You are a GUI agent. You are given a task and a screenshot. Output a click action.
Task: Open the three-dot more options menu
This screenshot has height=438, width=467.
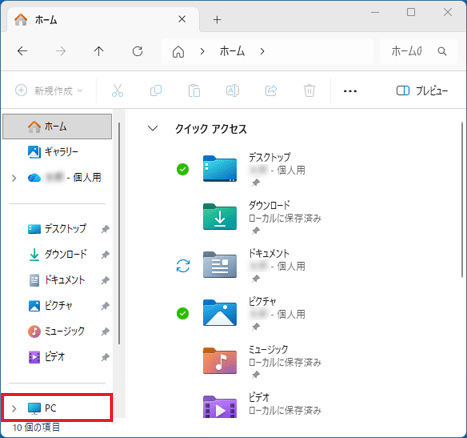click(350, 91)
